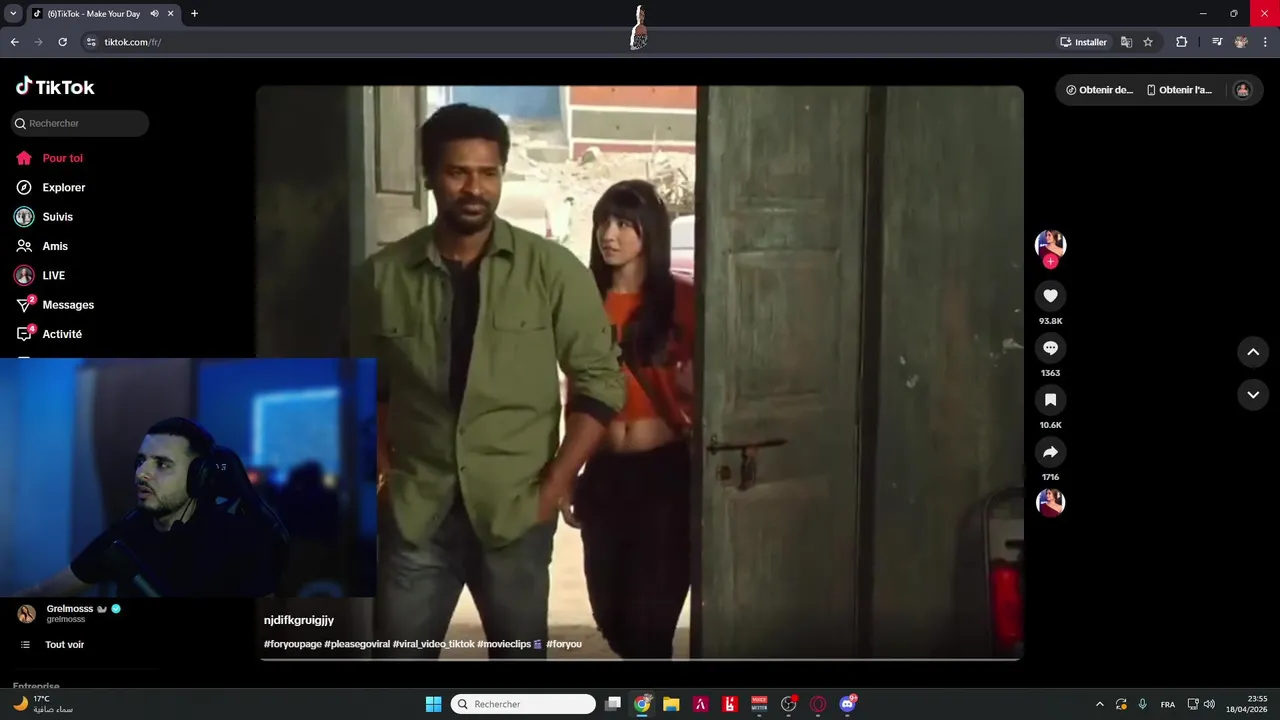Open tray microphone icon
This screenshot has width=1280, height=720.
click(x=1142, y=704)
